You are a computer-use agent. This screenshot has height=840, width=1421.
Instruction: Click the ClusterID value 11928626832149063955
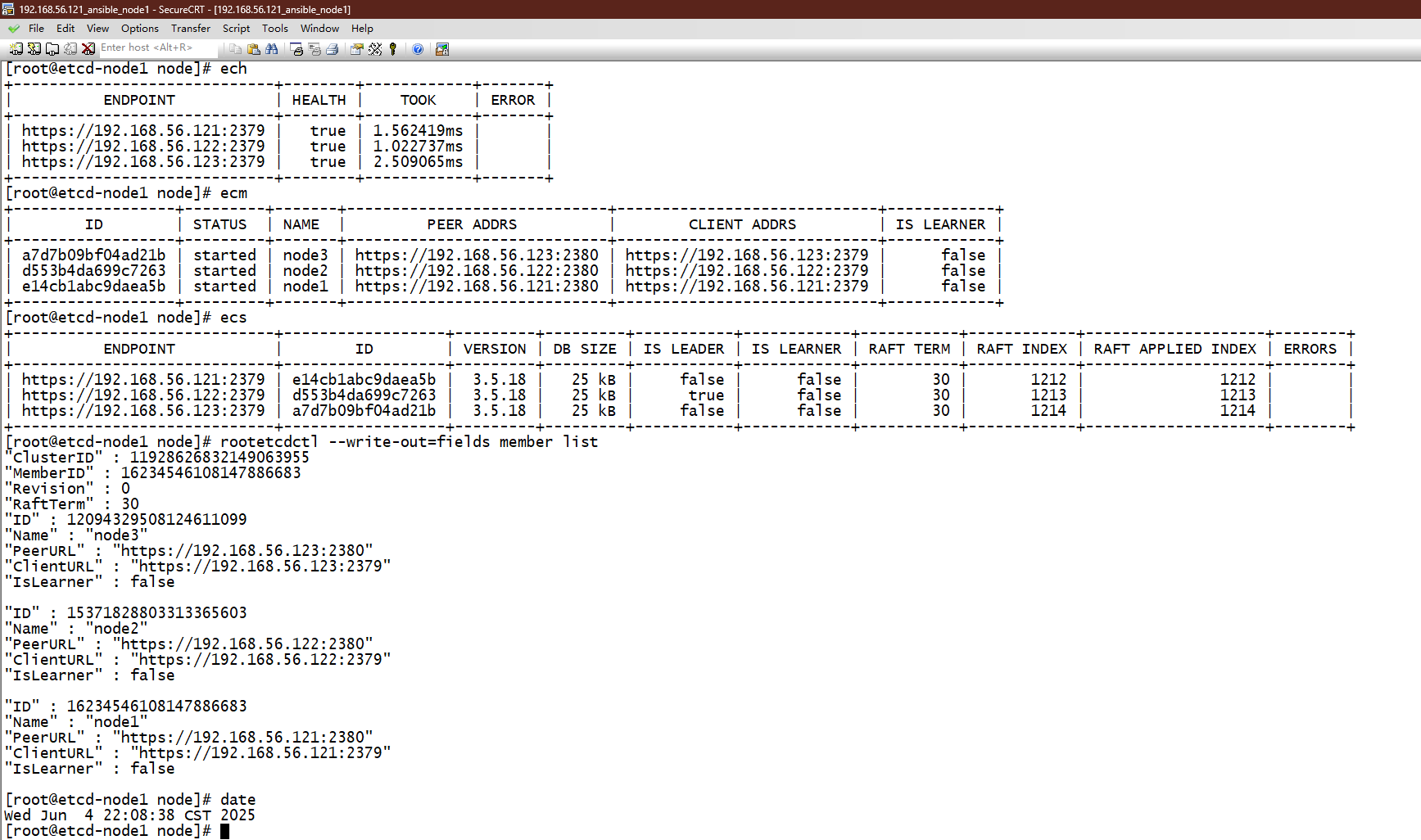(x=219, y=458)
